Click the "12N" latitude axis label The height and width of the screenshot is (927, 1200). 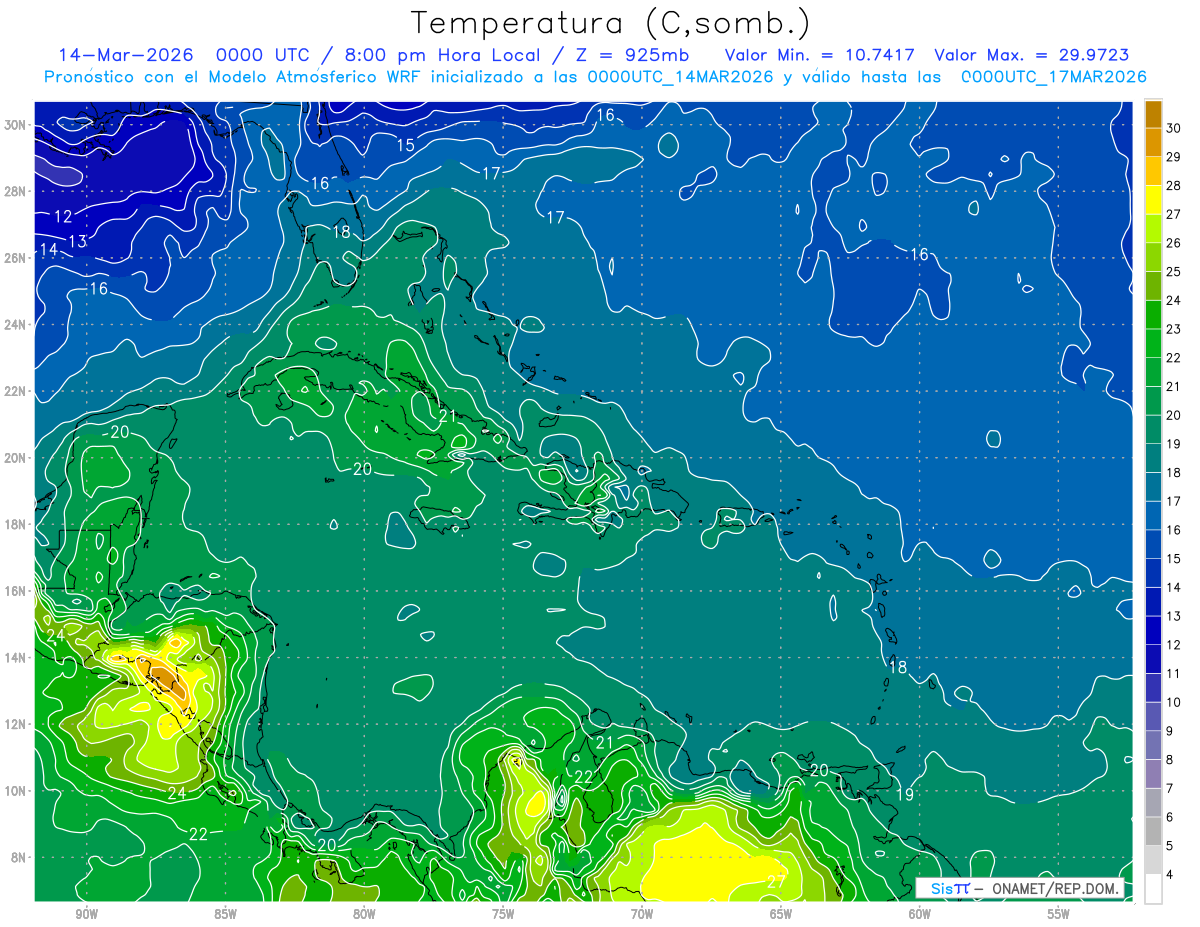tap(15, 724)
